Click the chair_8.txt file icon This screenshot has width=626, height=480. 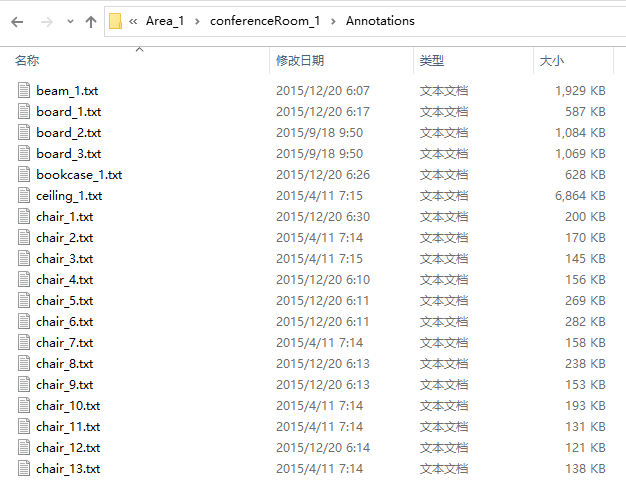[24, 363]
